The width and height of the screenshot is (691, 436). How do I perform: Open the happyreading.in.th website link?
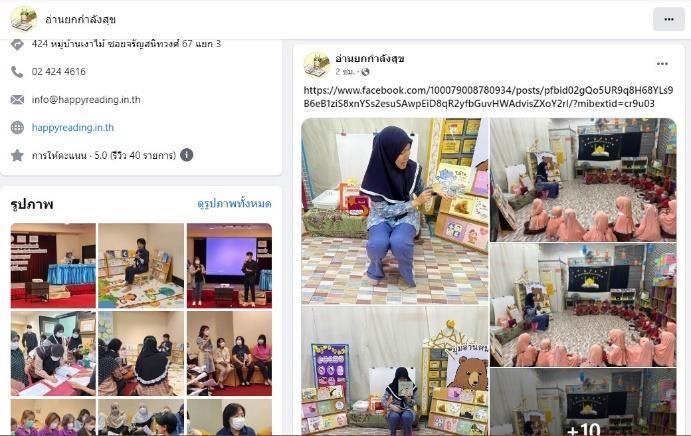pyautogui.click(x=73, y=127)
